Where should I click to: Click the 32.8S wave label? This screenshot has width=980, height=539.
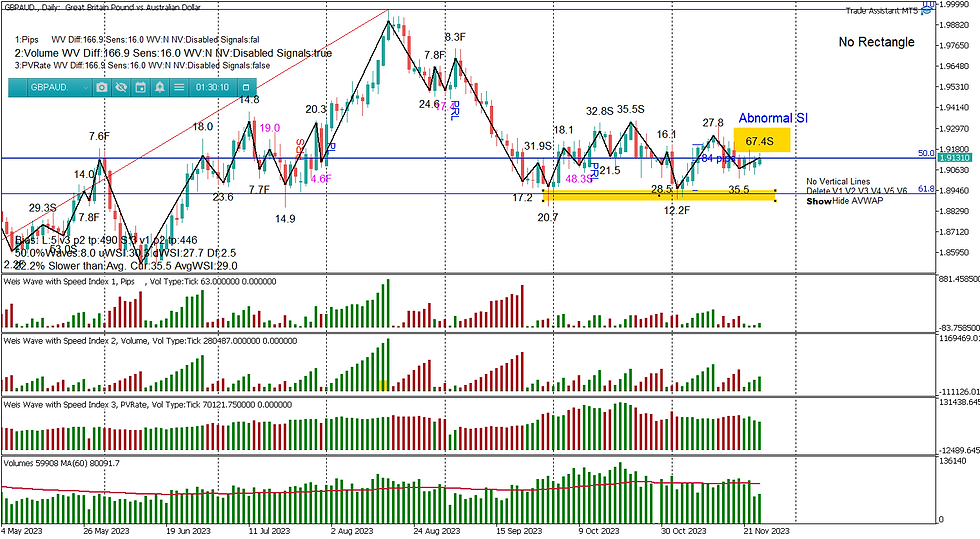[x=599, y=111]
